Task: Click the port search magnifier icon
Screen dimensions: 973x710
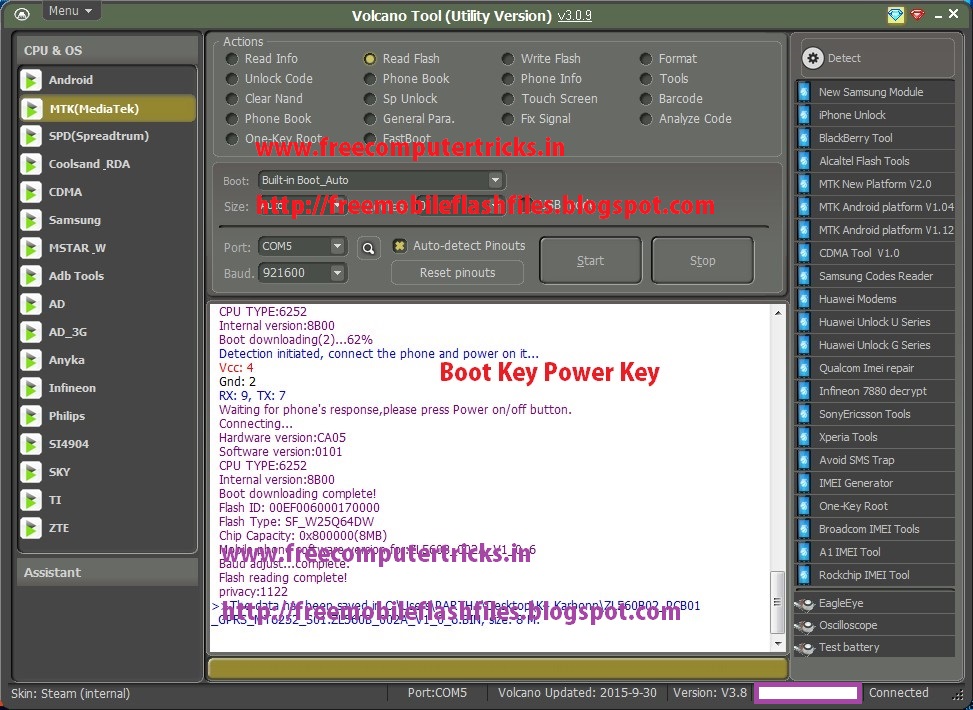Action: (369, 248)
